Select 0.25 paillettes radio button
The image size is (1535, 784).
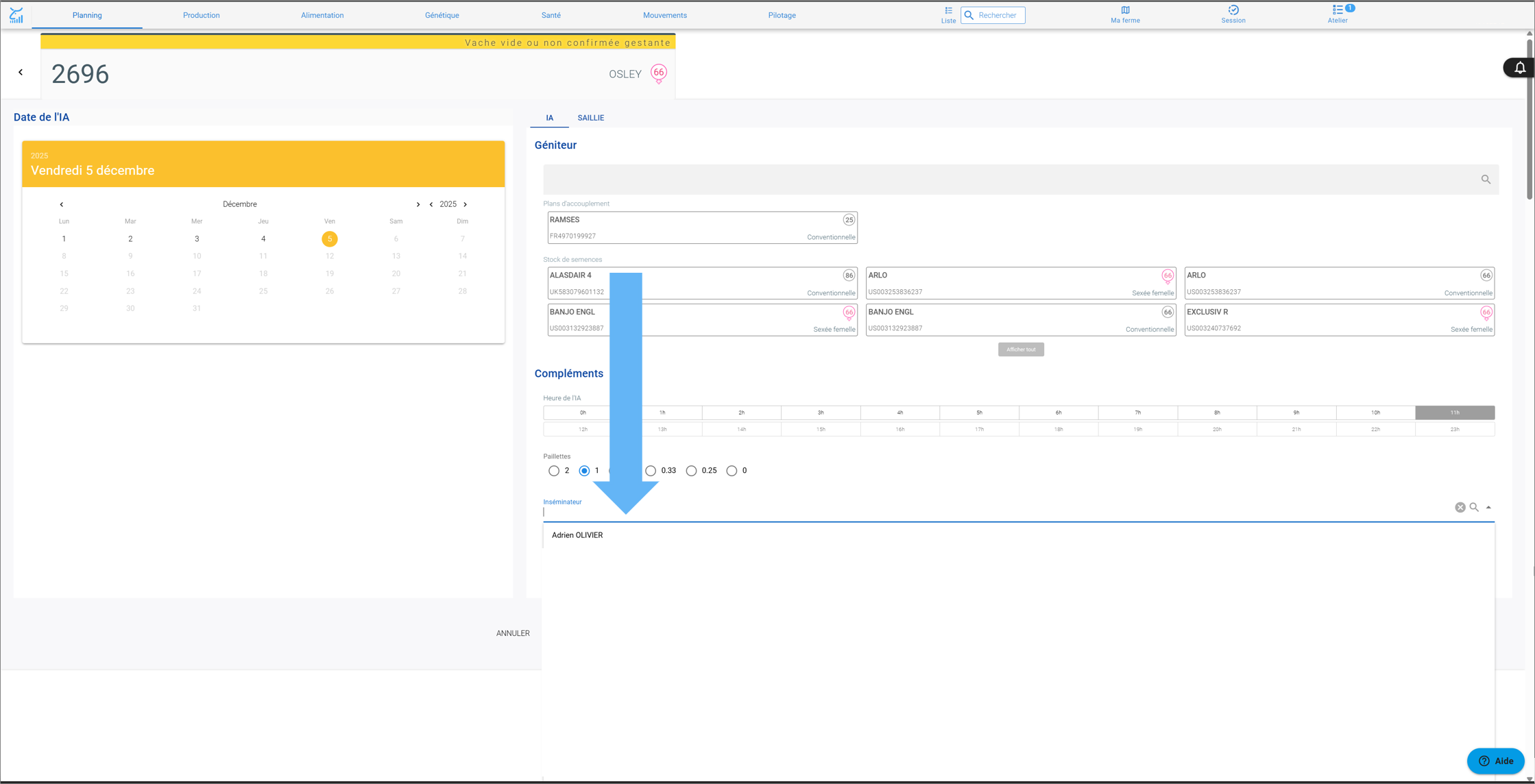tap(691, 471)
